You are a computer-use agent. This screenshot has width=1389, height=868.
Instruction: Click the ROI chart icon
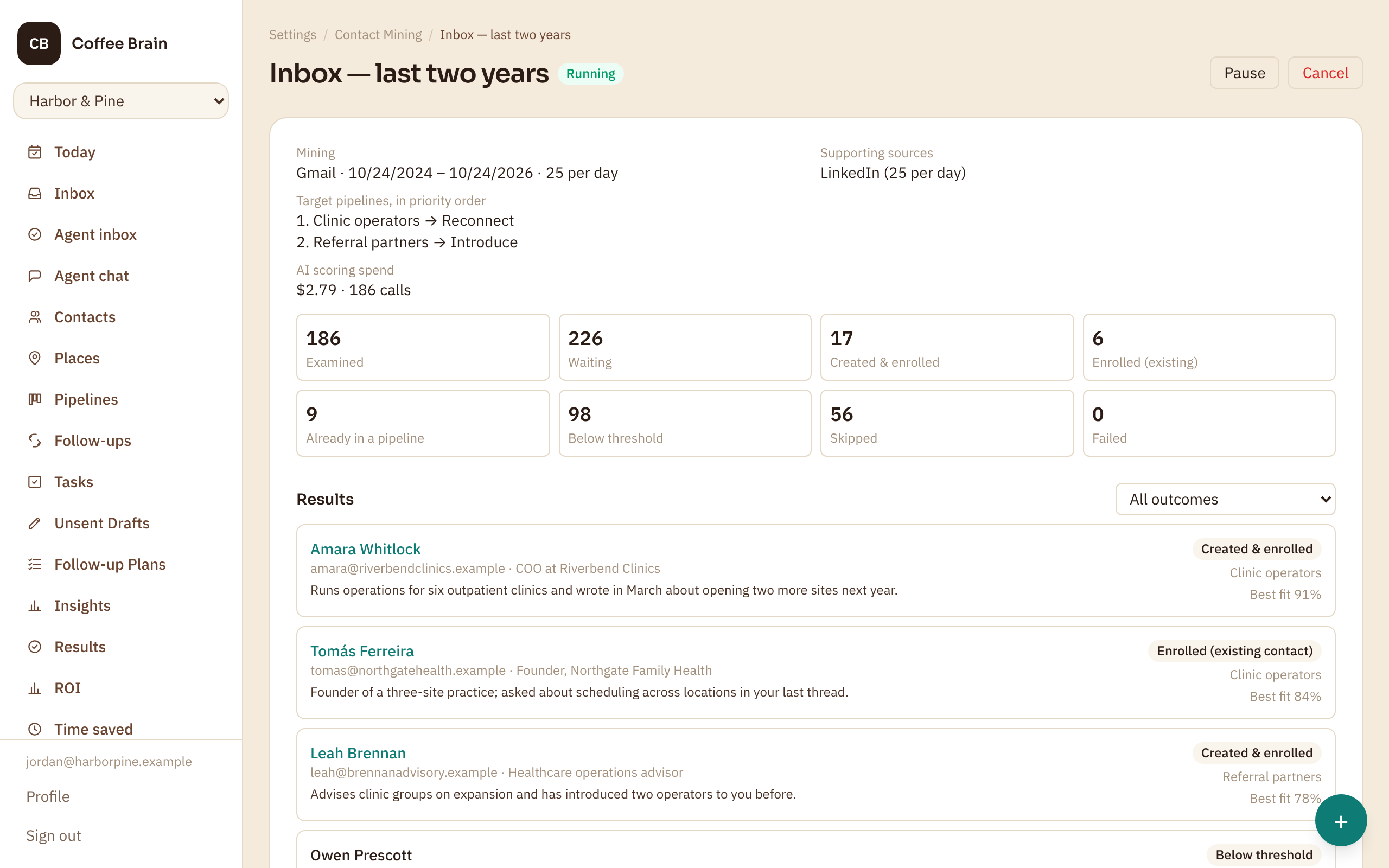coord(35,688)
